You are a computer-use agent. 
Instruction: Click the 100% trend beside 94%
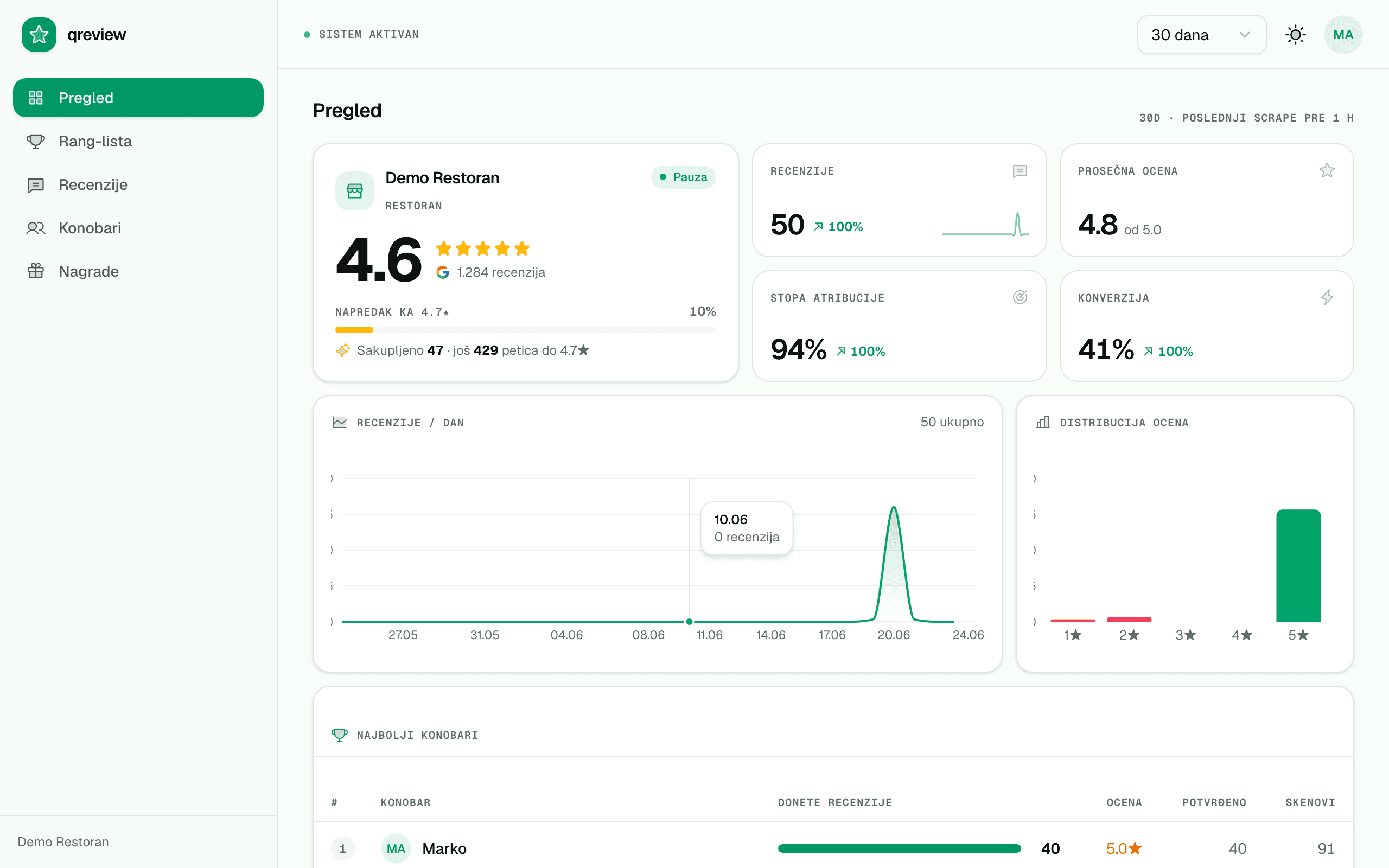pyautogui.click(x=861, y=352)
